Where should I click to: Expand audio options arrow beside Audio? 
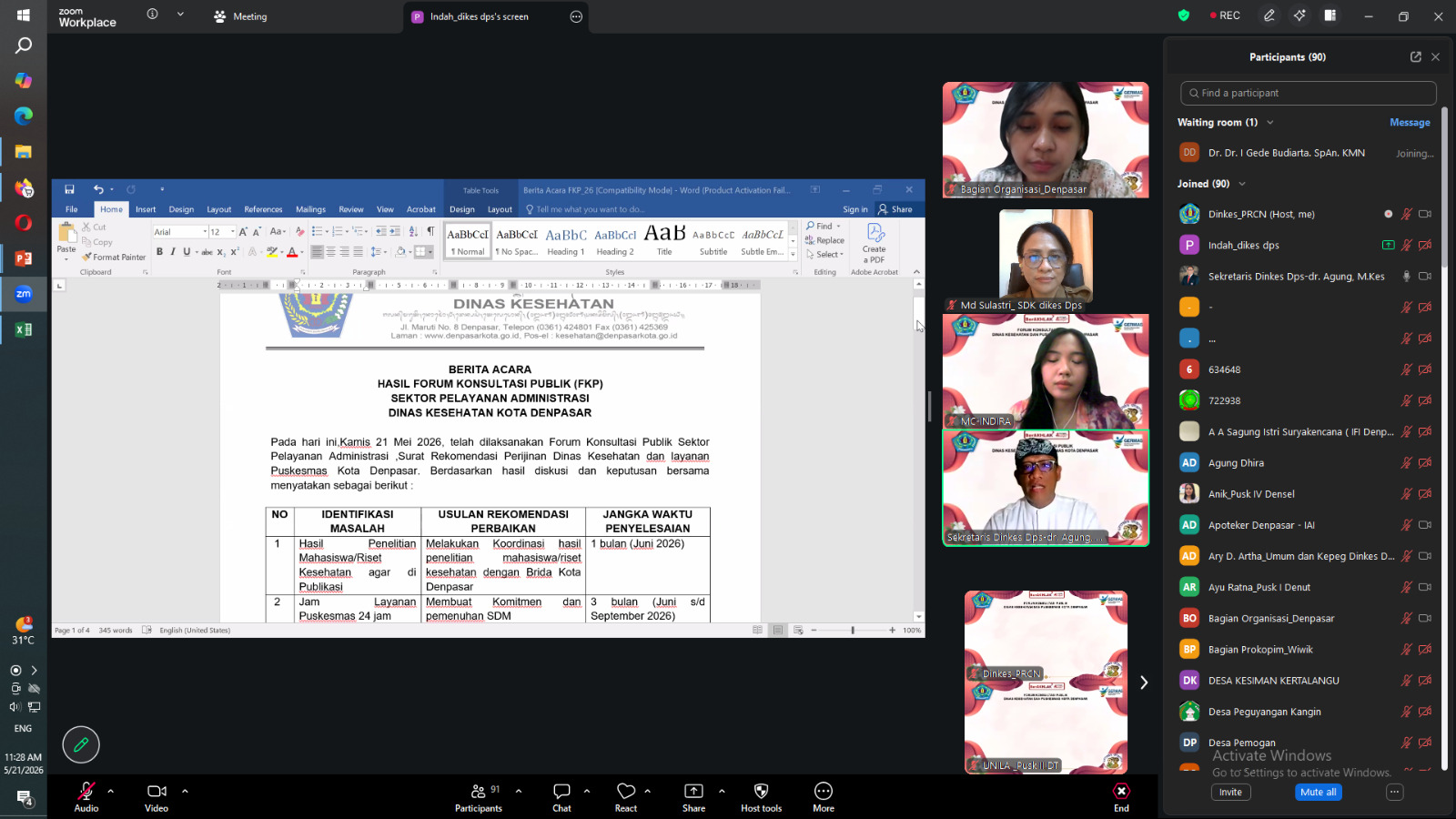(111, 791)
